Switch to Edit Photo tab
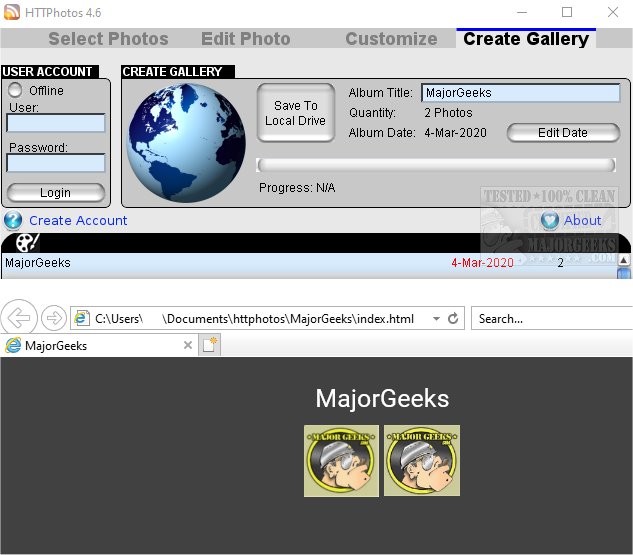The image size is (633, 555). click(245, 39)
